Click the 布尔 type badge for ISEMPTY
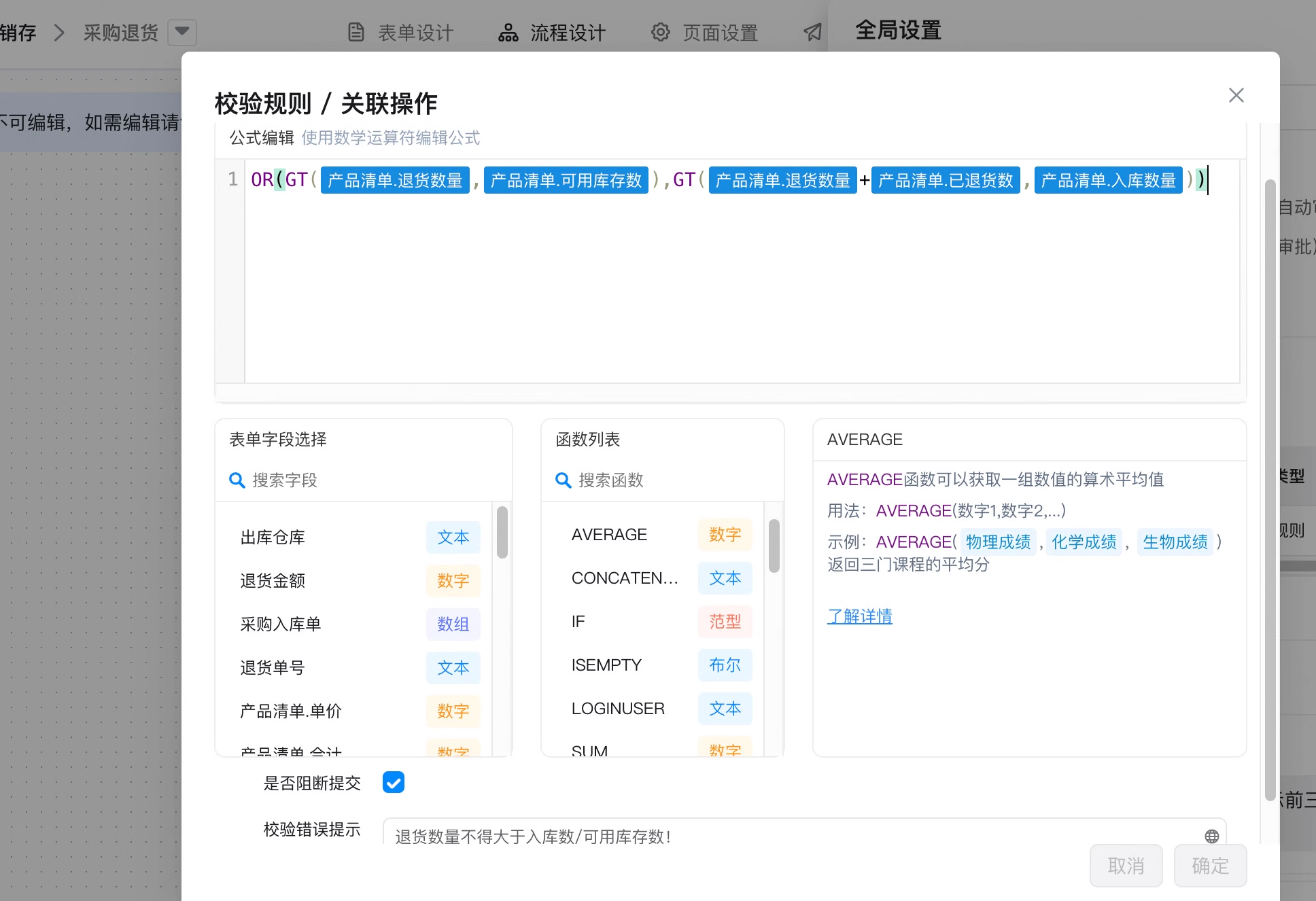1316x901 pixels. point(725,665)
